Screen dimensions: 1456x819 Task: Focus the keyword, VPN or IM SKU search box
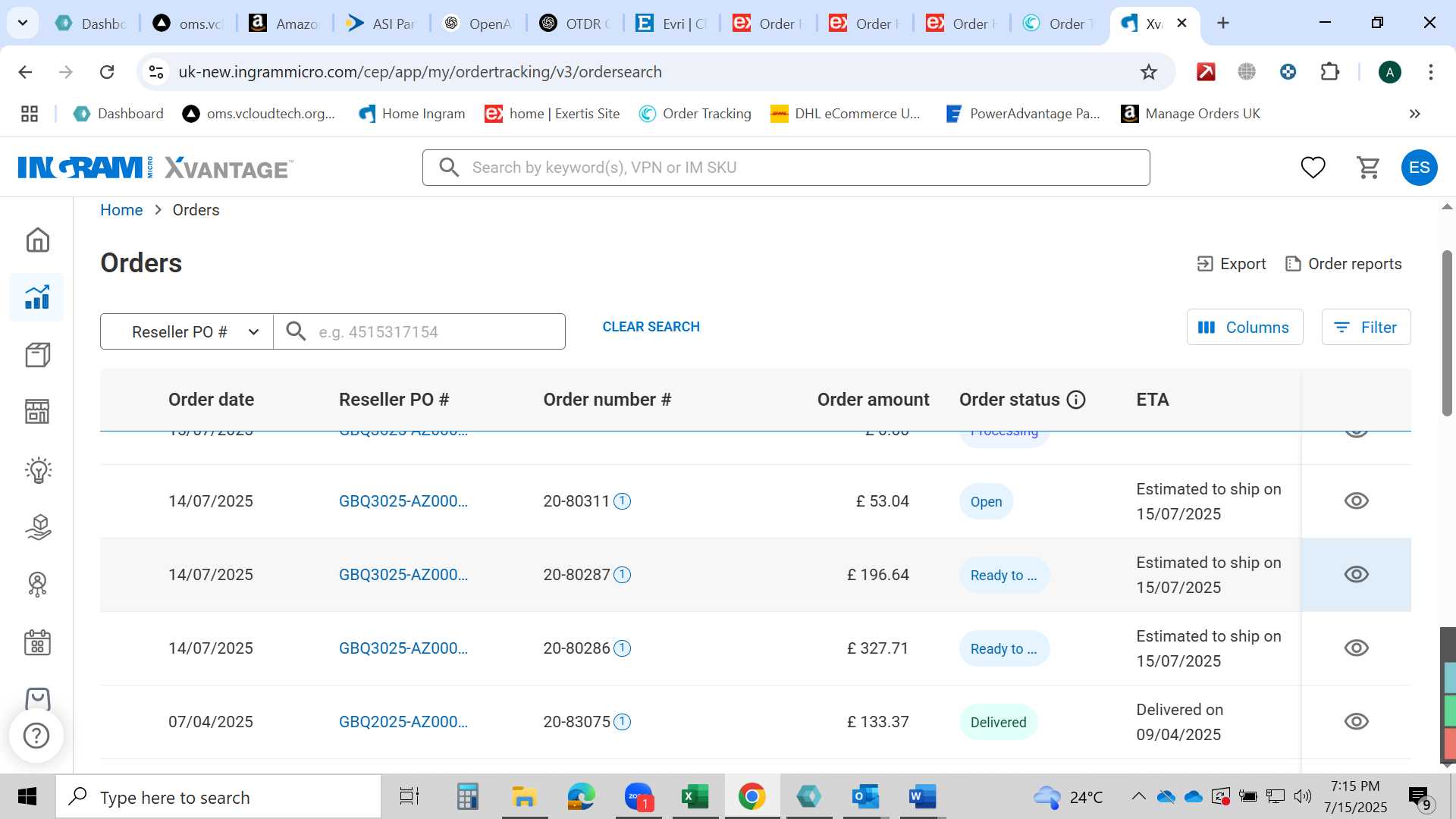point(786,168)
